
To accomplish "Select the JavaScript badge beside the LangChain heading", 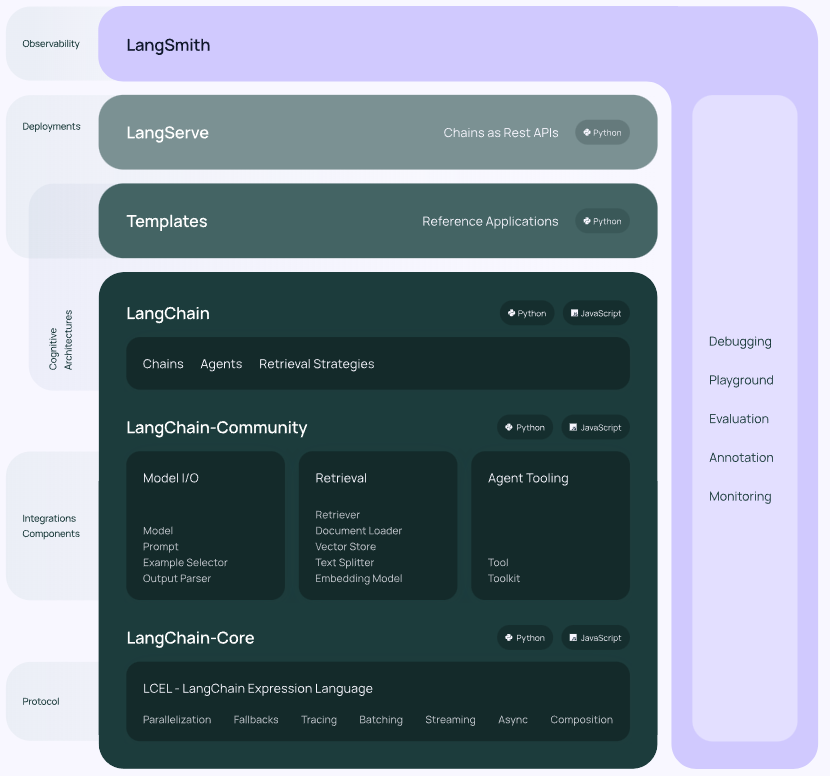I will pos(596,313).
